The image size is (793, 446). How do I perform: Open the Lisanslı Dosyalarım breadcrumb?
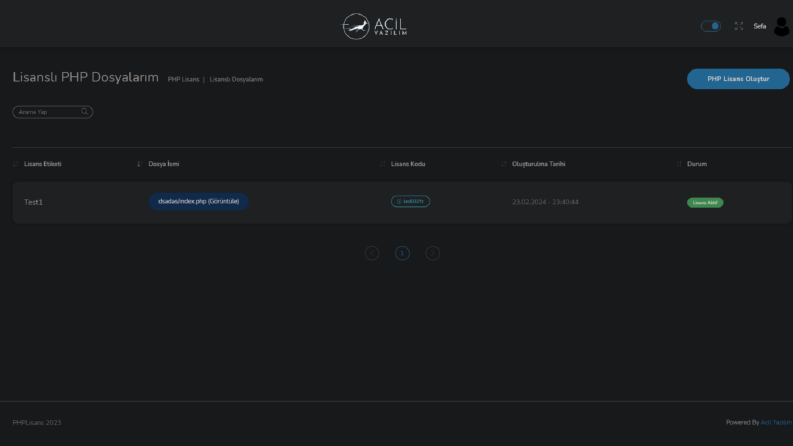pos(236,79)
